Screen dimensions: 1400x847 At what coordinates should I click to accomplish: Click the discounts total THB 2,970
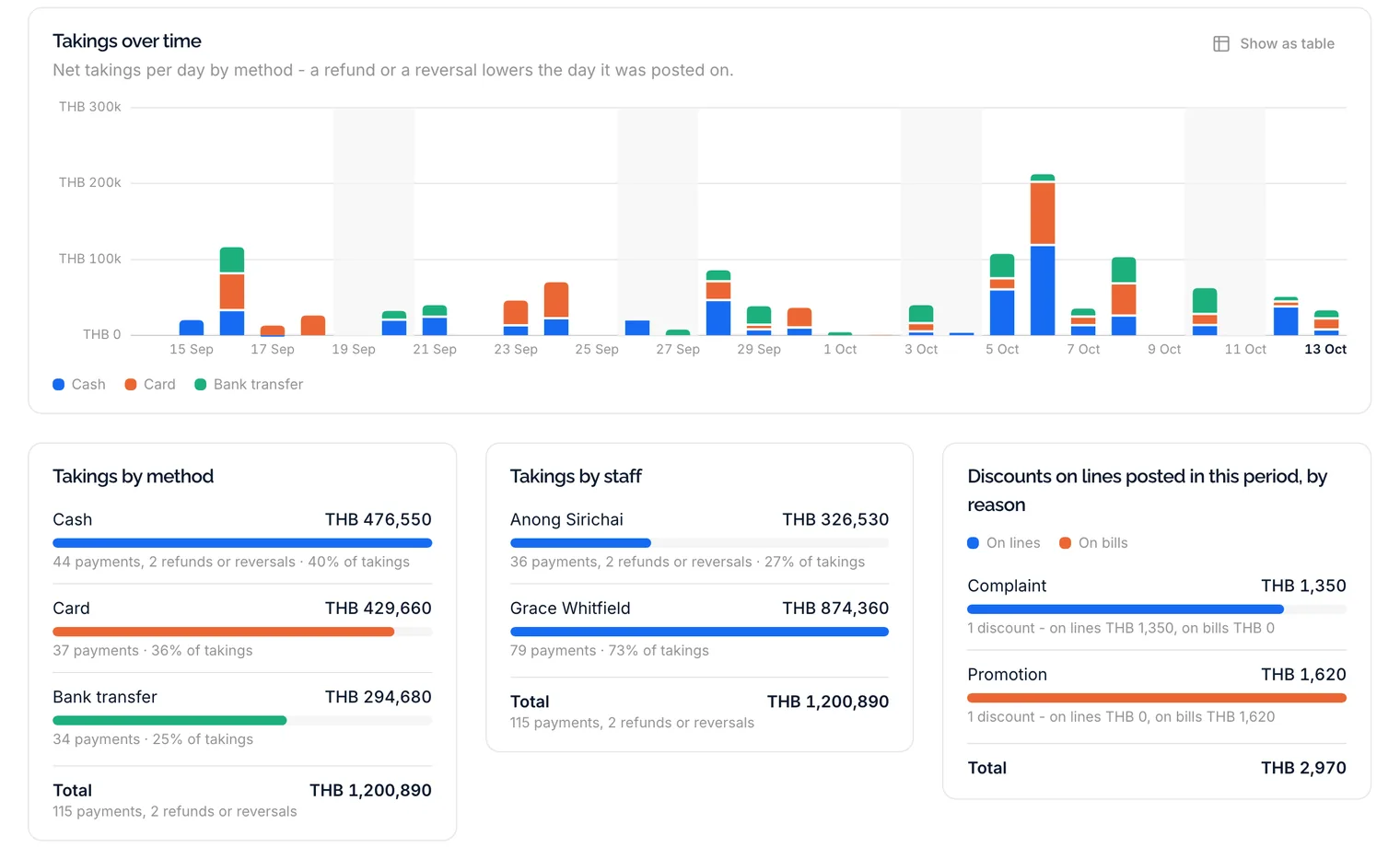(x=1303, y=768)
